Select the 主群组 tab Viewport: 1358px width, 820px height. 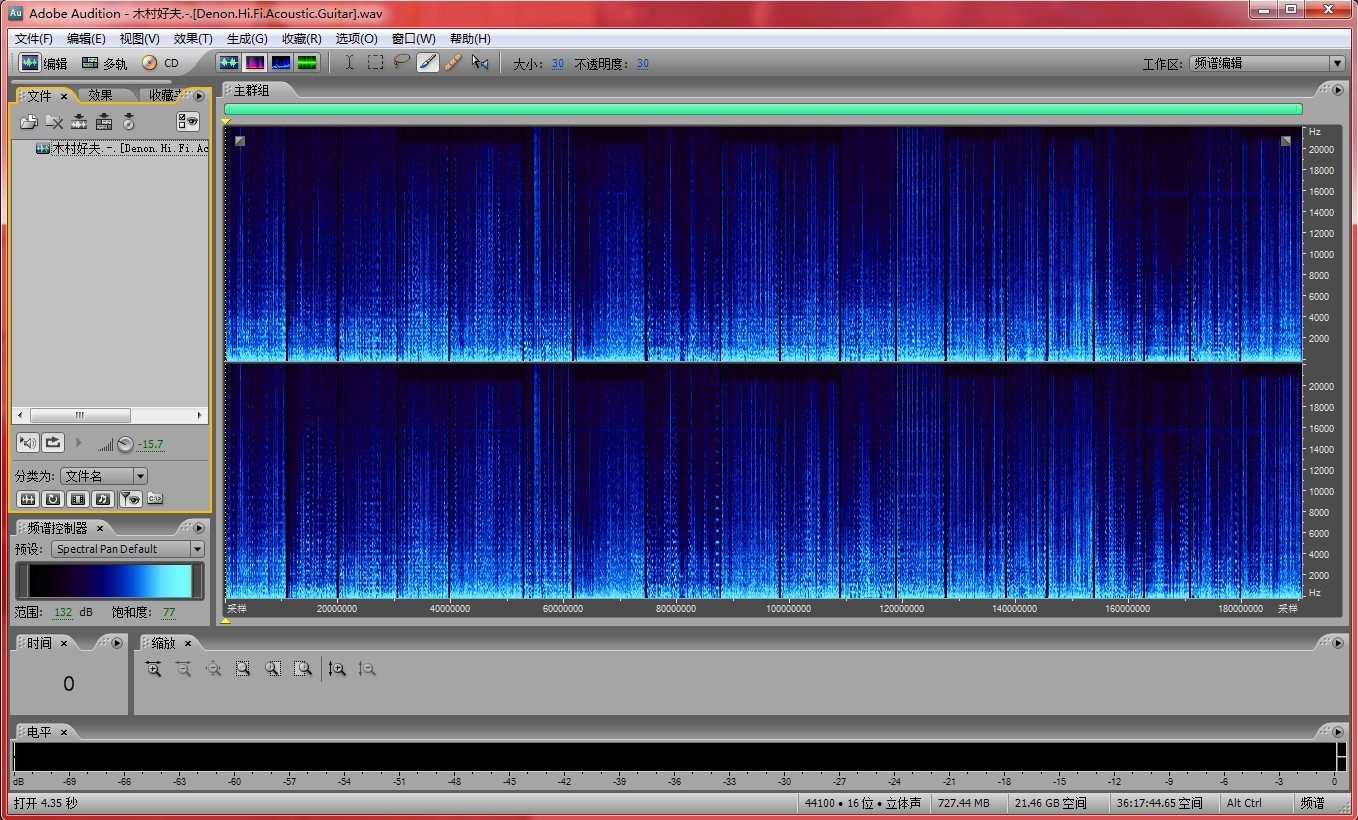point(252,90)
